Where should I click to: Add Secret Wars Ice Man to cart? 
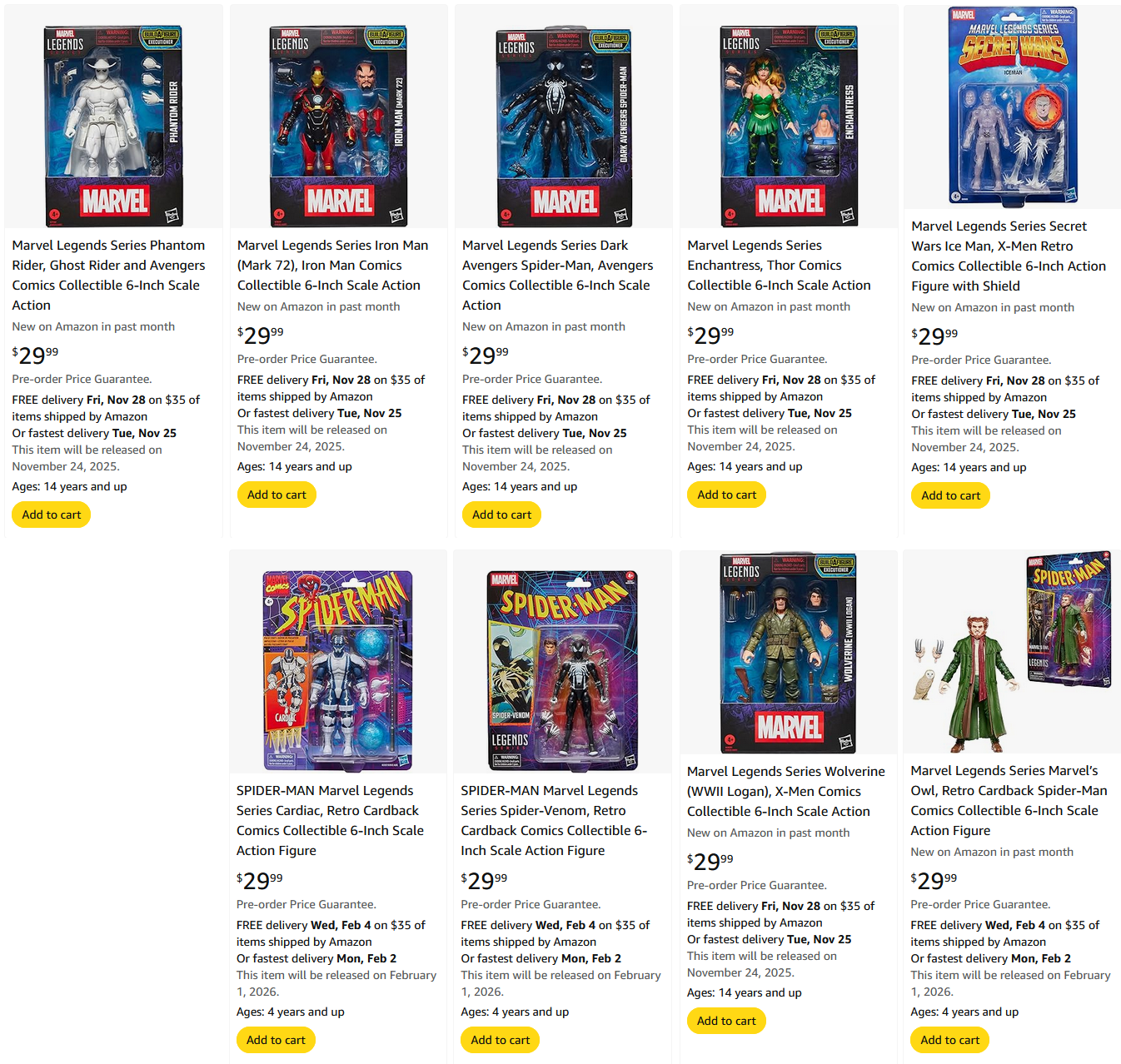coord(950,495)
